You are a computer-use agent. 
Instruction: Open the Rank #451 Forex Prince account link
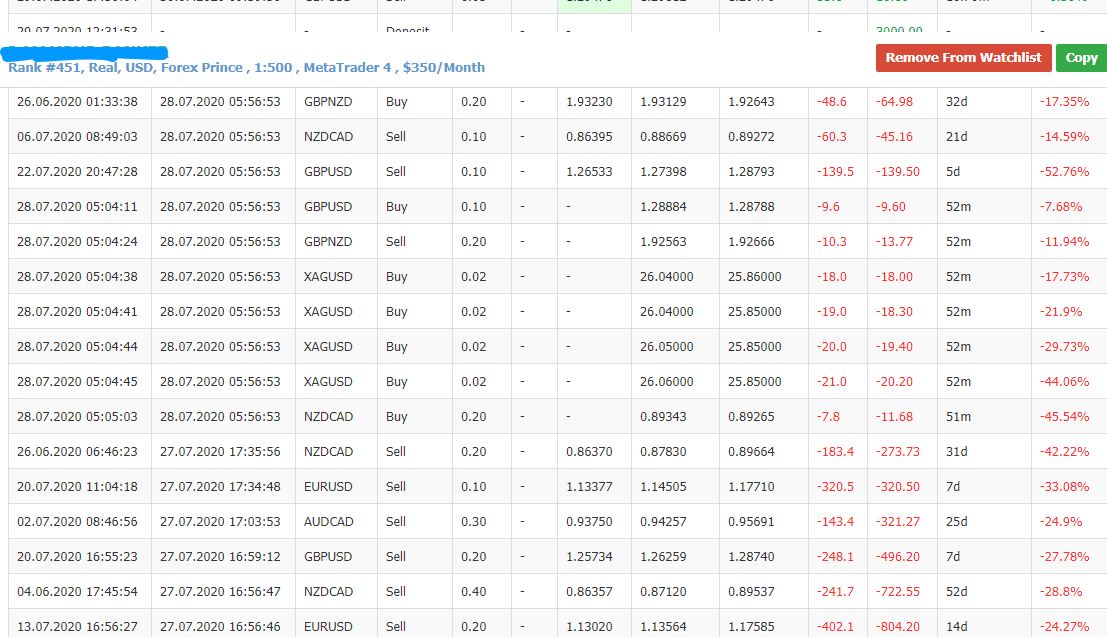click(246, 68)
